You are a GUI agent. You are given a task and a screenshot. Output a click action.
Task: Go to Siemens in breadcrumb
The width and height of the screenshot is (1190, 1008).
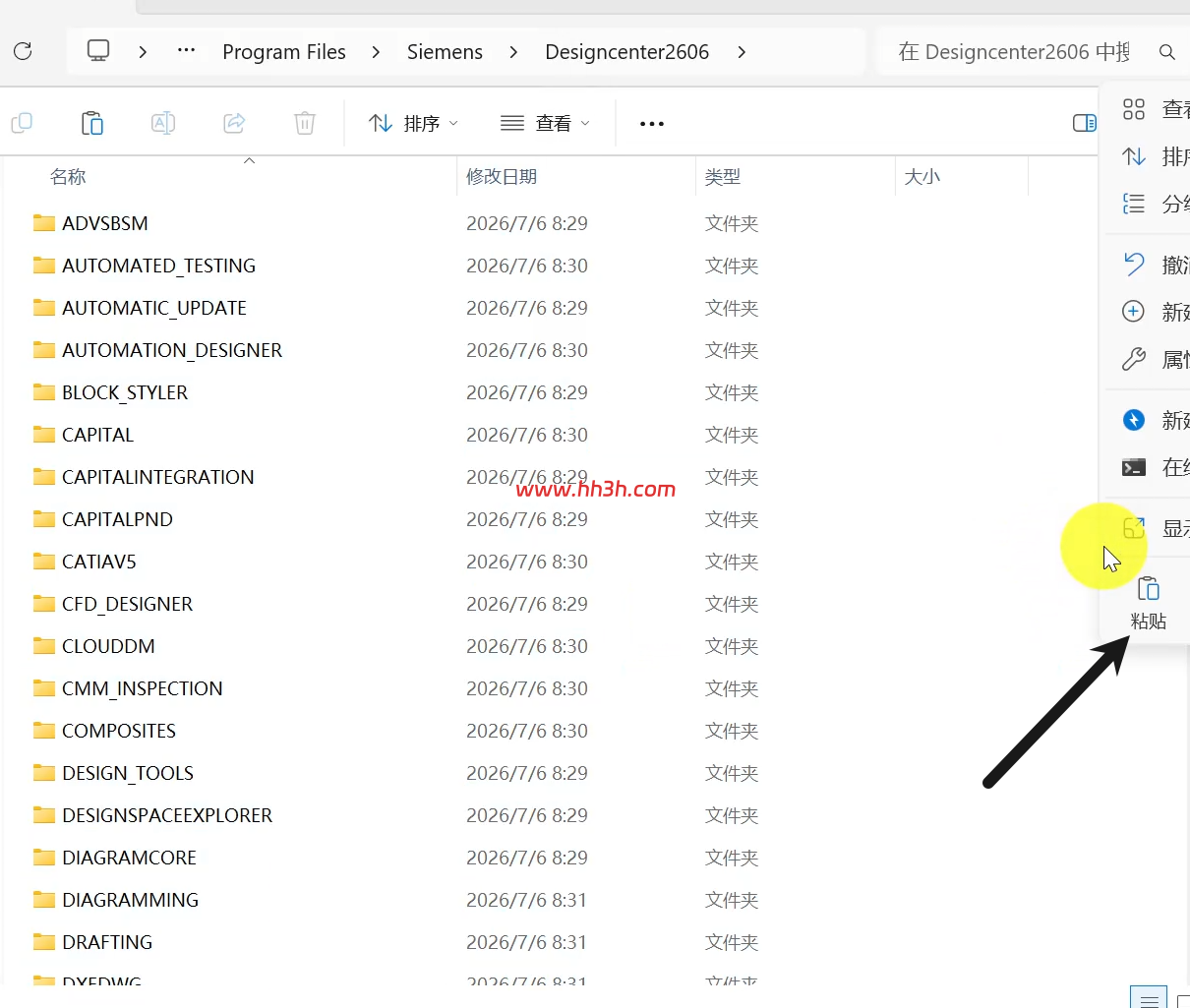click(445, 52)
